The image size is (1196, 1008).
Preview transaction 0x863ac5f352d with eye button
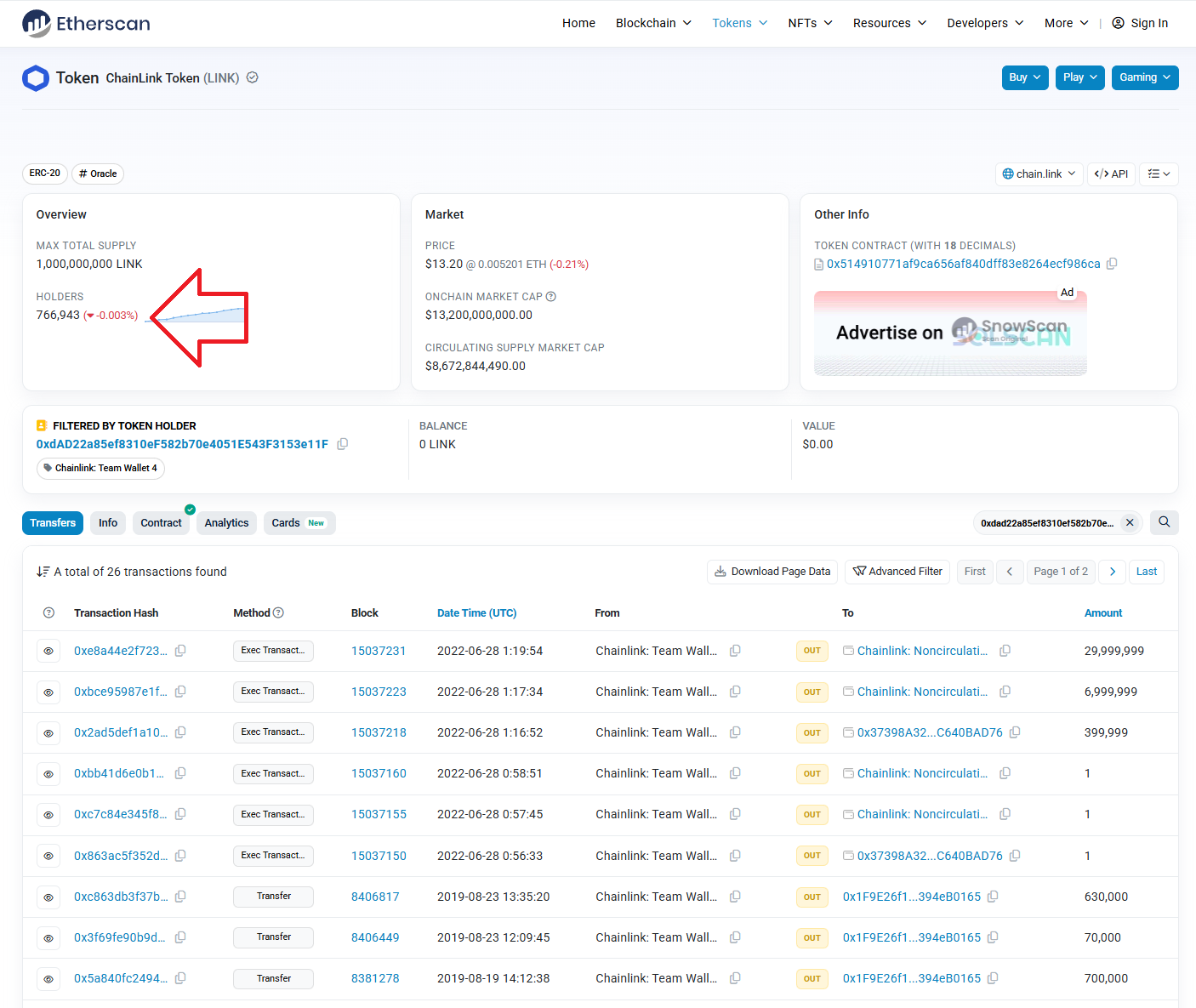point(48,856)
